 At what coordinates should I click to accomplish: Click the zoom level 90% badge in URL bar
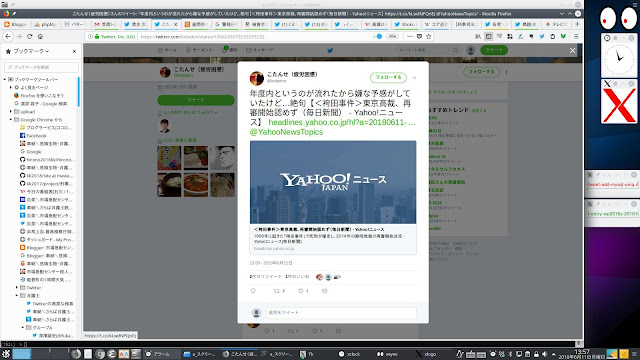click(x=392, y=36)
